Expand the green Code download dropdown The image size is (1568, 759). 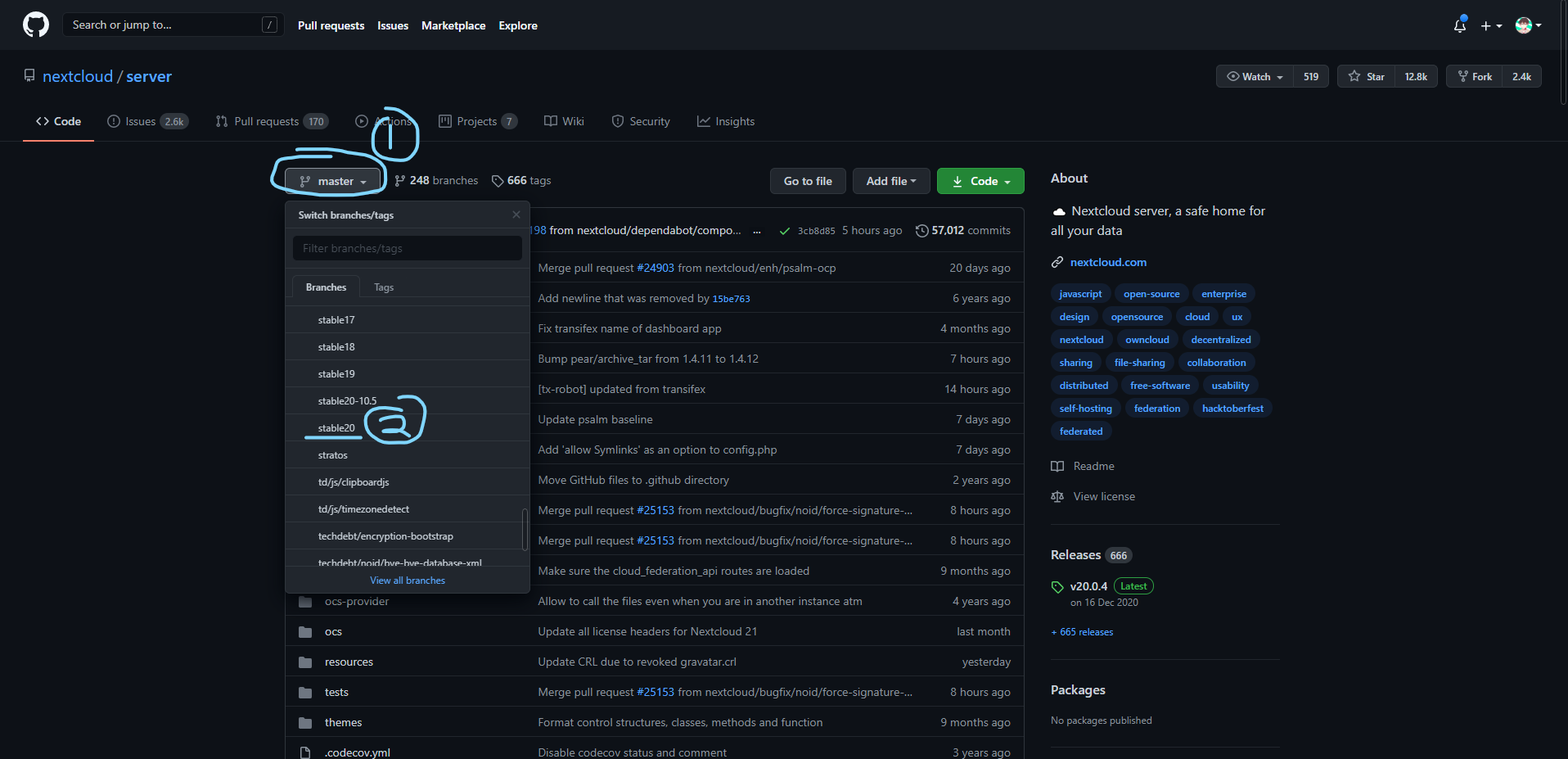click(x=980, y=181)
